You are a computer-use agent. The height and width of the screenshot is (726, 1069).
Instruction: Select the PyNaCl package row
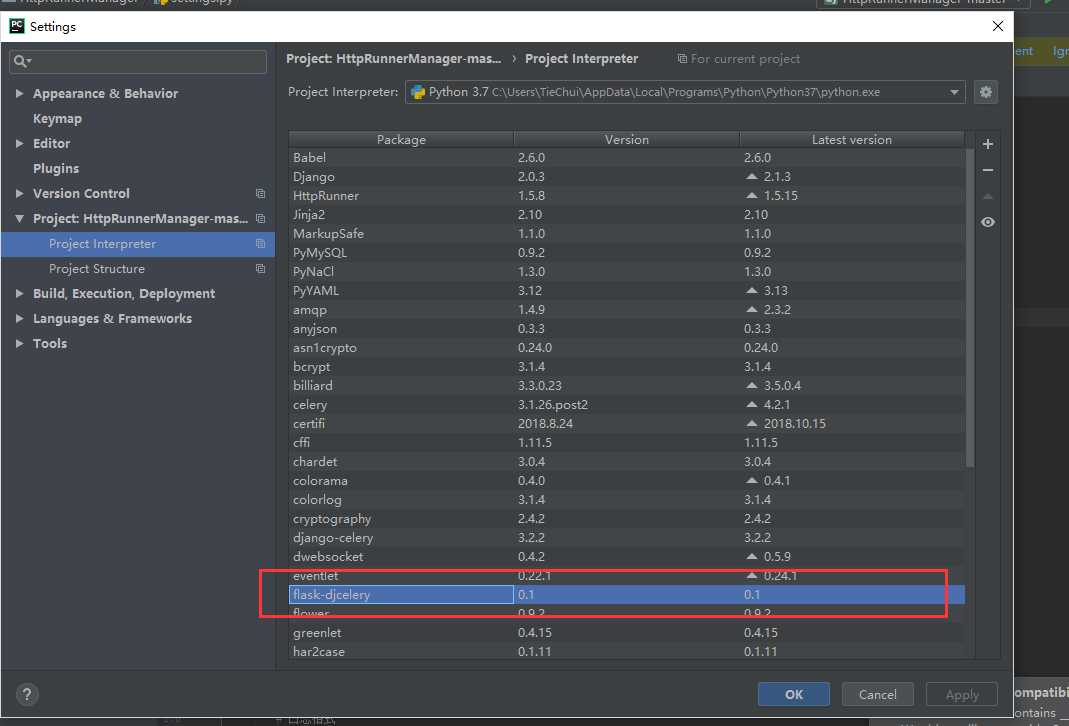coord(627,271)
